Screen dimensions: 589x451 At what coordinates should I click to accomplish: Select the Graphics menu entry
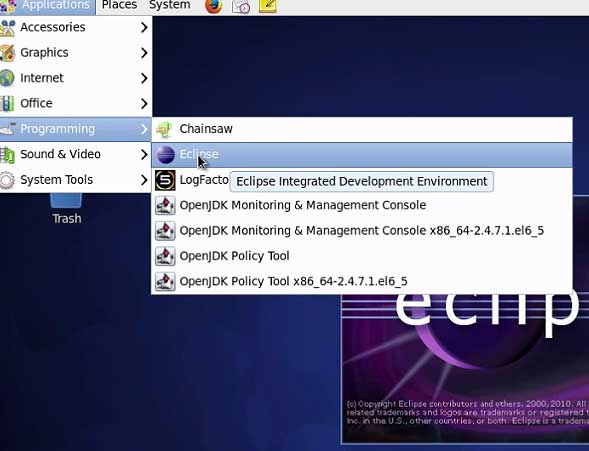pos(76,53)
